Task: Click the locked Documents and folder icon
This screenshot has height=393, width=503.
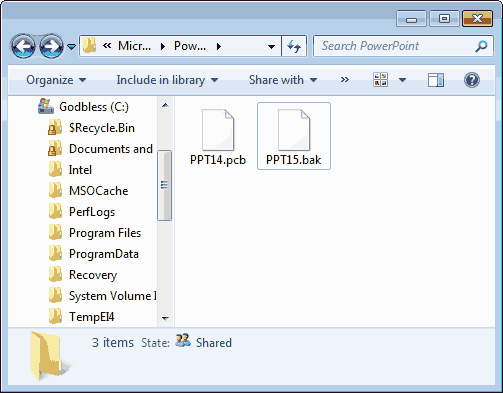Action: [55, 149]
